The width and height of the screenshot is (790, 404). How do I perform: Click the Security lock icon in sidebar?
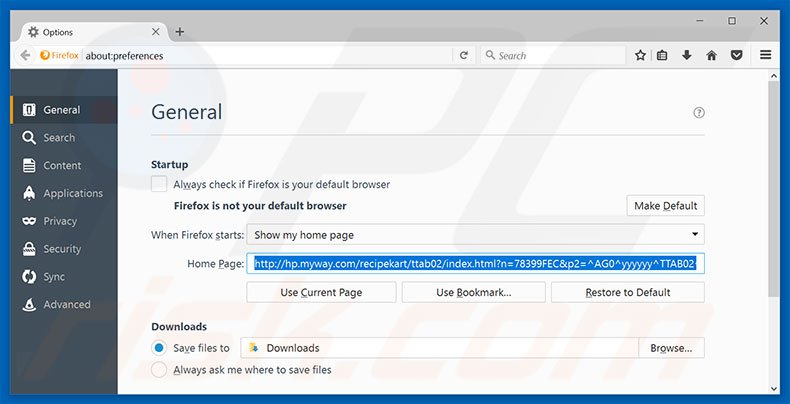[29, 249]
